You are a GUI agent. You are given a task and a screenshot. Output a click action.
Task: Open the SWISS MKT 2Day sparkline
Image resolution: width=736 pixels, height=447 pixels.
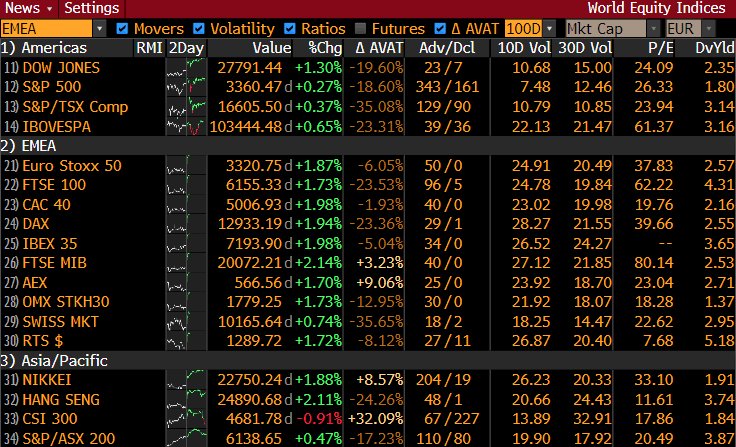point(186,322)
